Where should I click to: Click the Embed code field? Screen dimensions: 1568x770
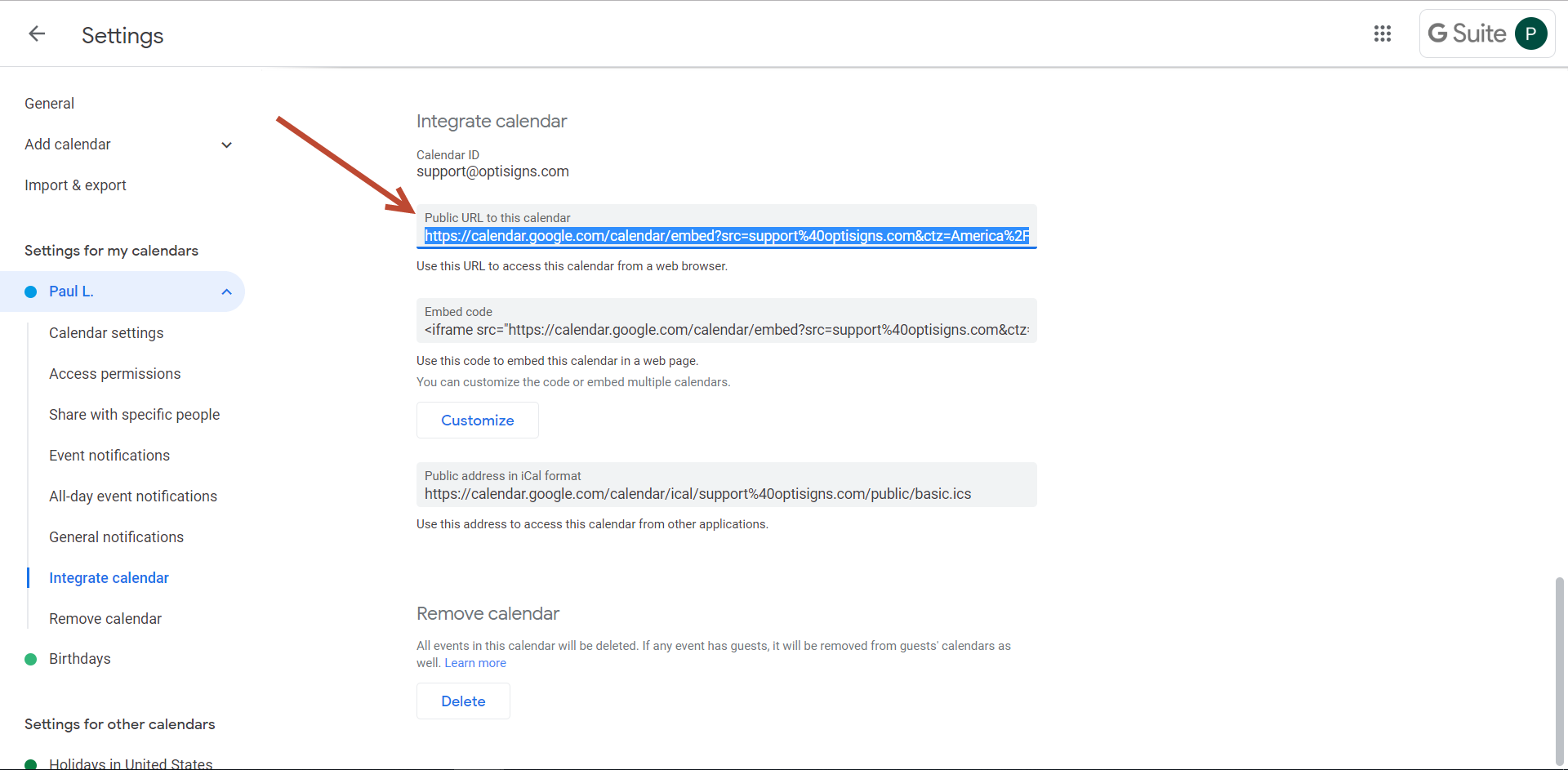[726, 330]
